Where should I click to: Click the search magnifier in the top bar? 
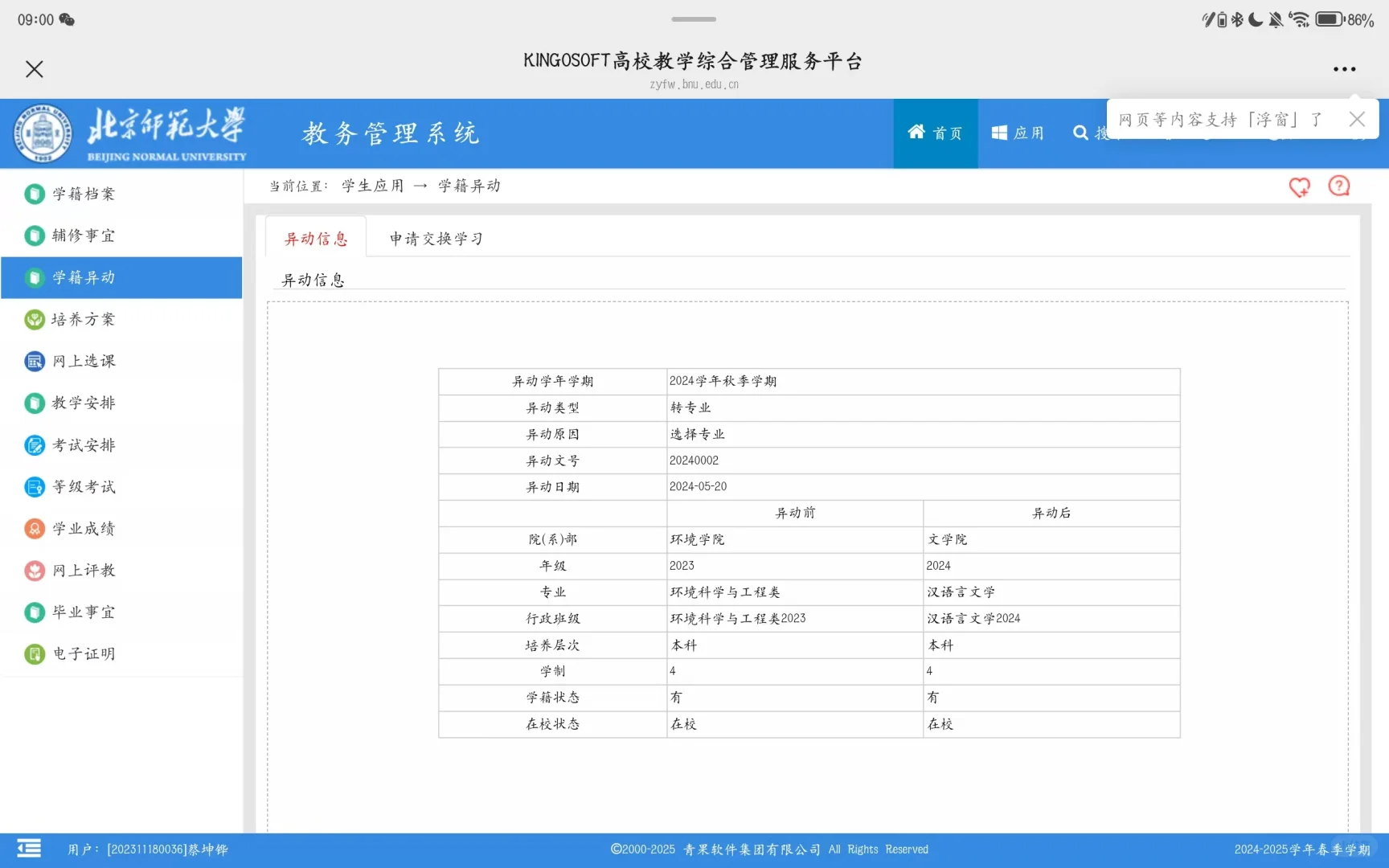[1080, 133]
